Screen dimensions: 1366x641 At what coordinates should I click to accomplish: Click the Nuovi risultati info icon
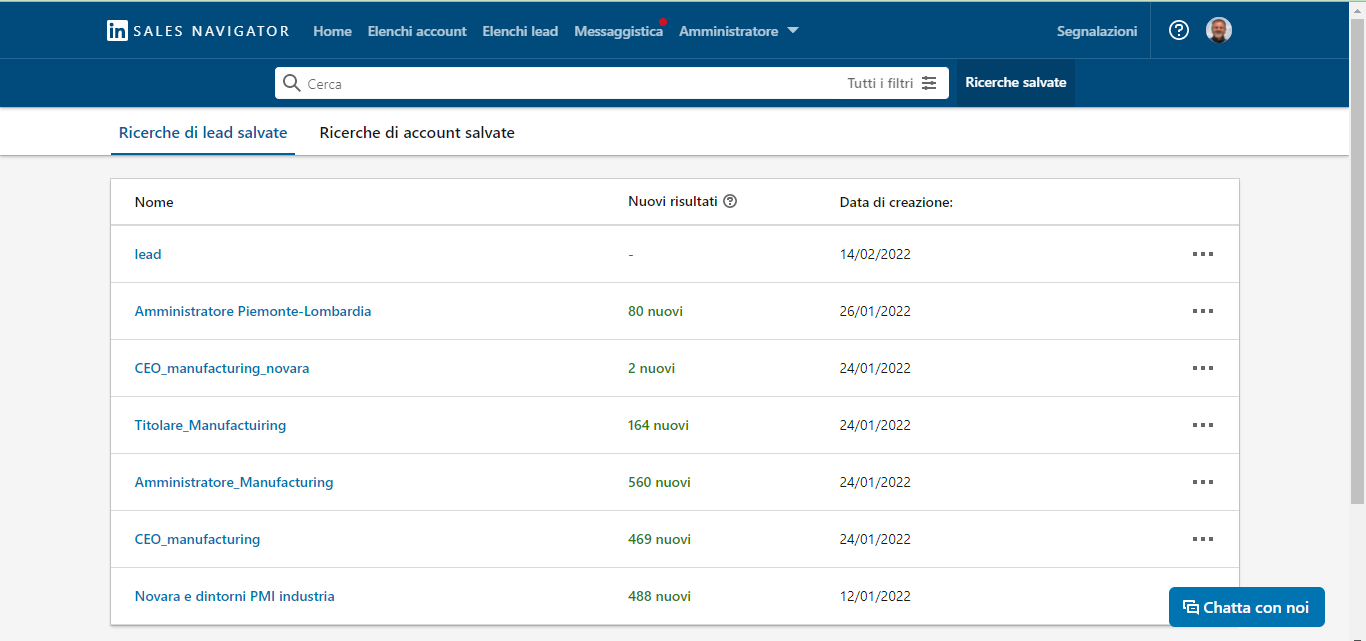coord(730,201)
